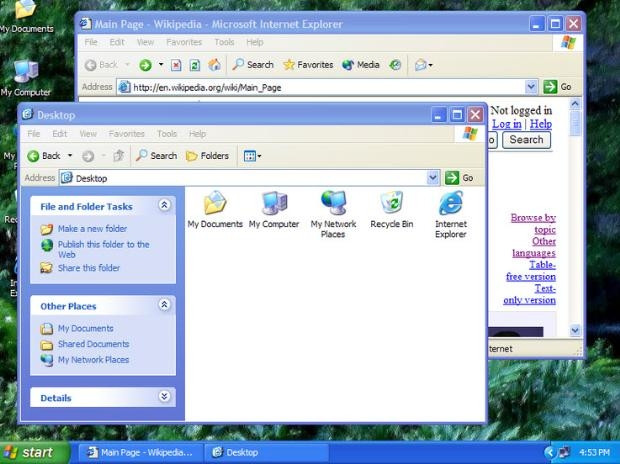620x464 pixels.
Task: Click My Computer desktop icon
Action: pos(26,78)
